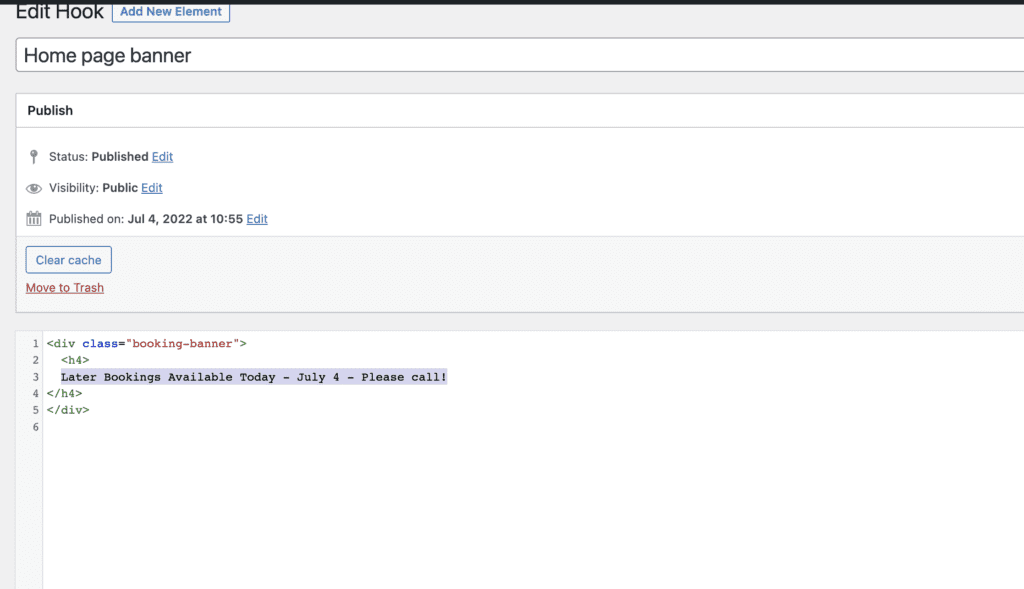
Task: Move the hook to Trash
Action: tap(65, 288)
